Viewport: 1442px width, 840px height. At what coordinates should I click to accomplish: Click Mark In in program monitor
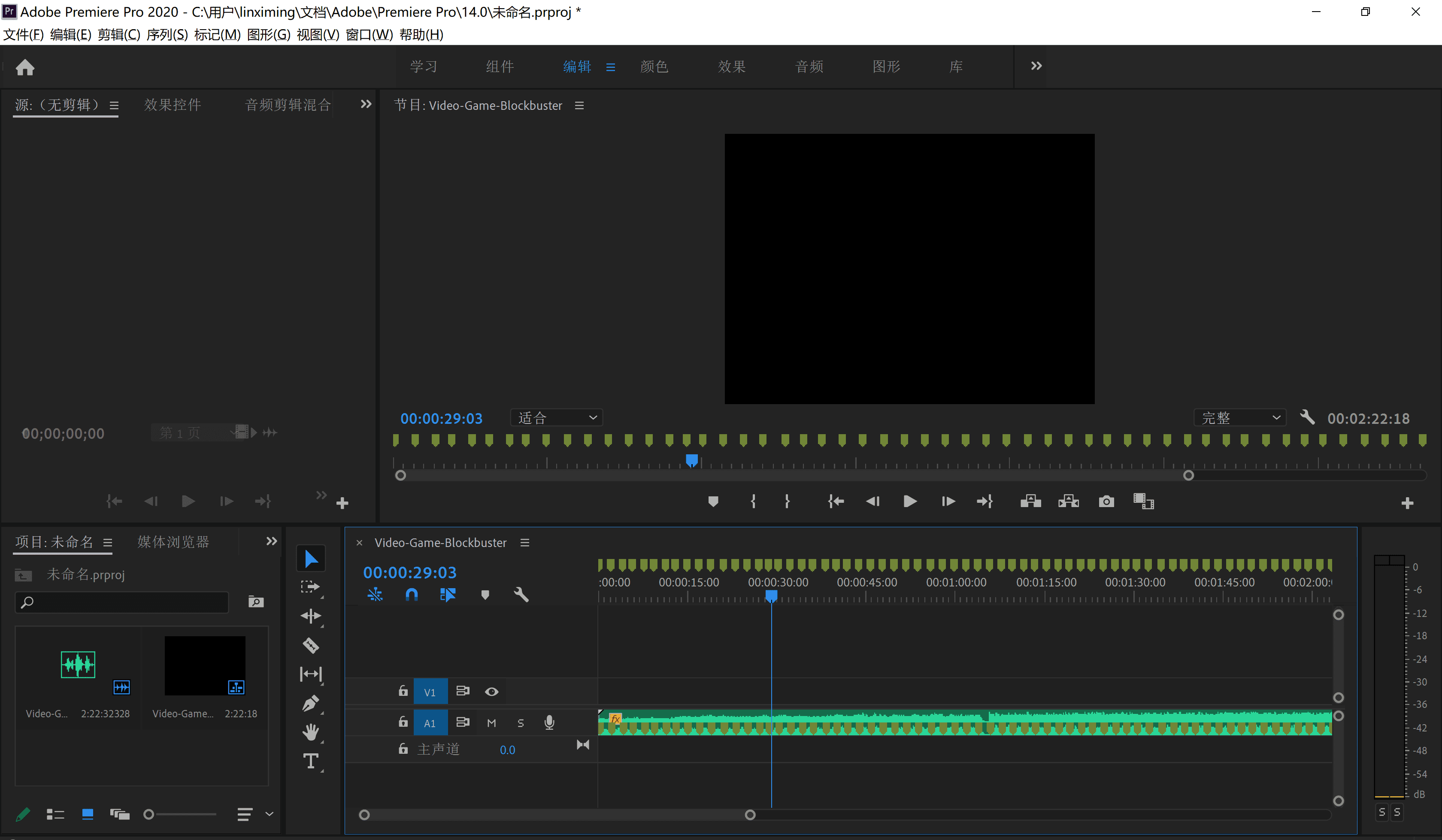coord(753,501)
